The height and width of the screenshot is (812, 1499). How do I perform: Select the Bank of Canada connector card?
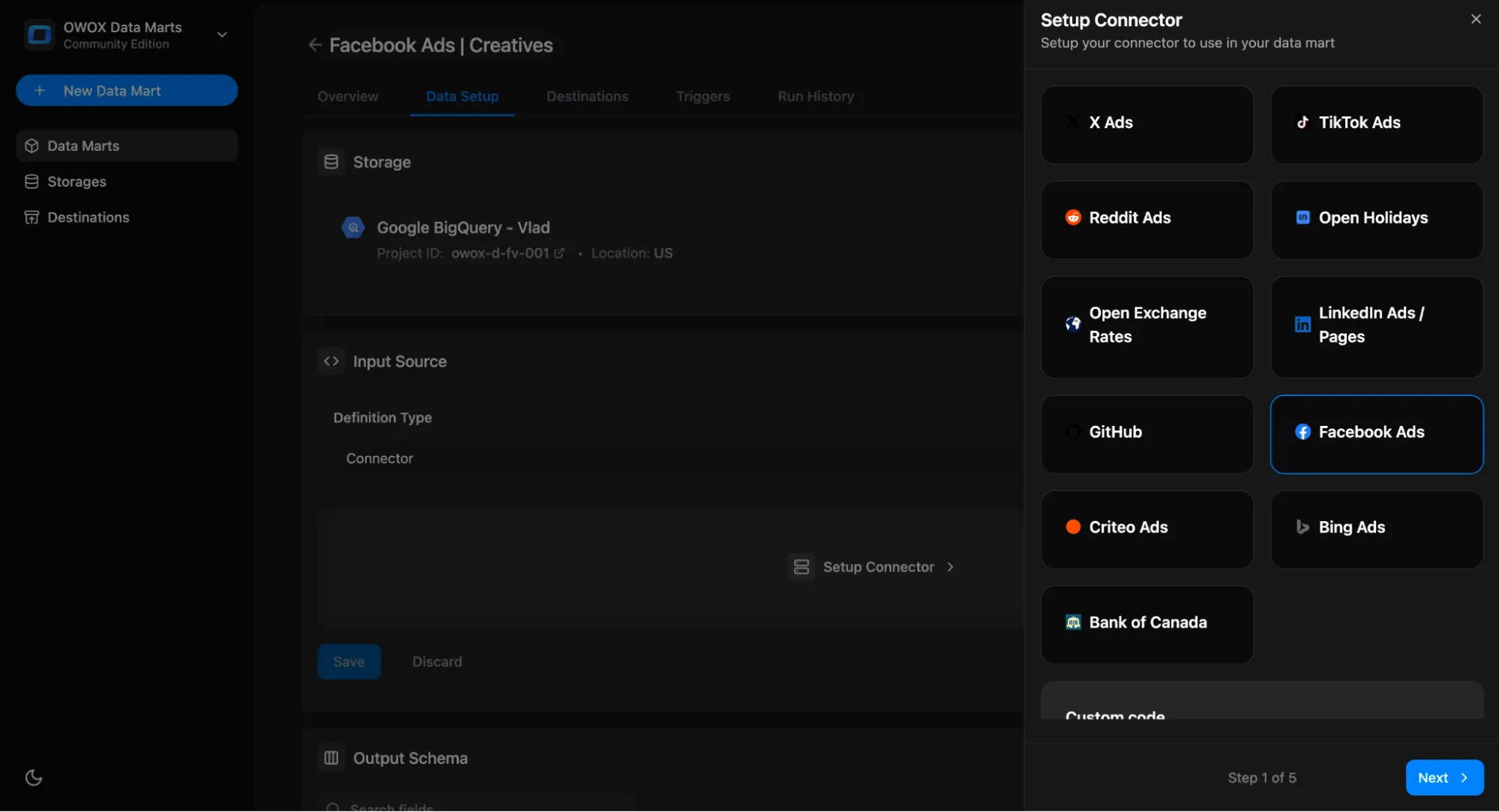pos(1147,625)
